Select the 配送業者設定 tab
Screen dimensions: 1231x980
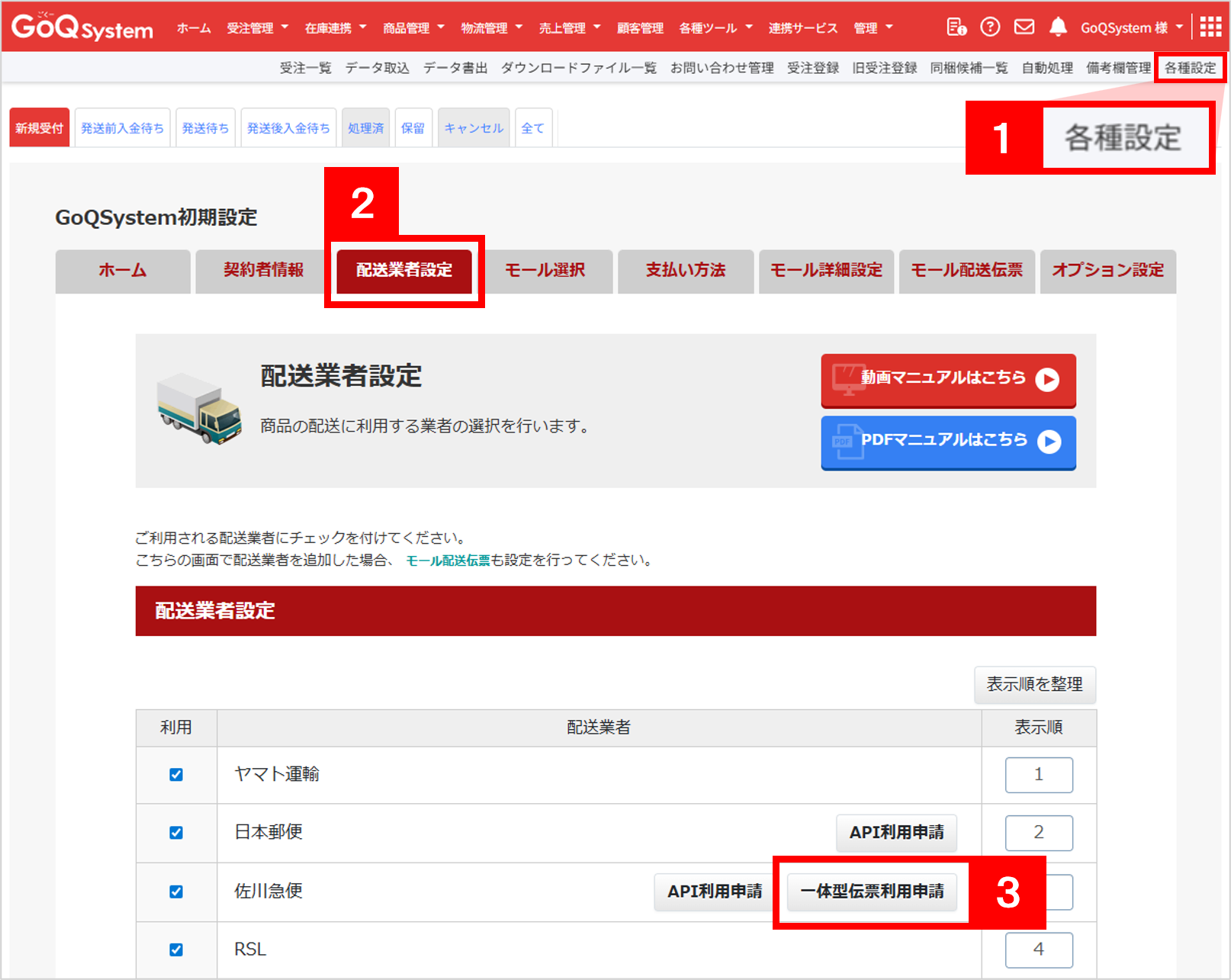coord(404,270)
